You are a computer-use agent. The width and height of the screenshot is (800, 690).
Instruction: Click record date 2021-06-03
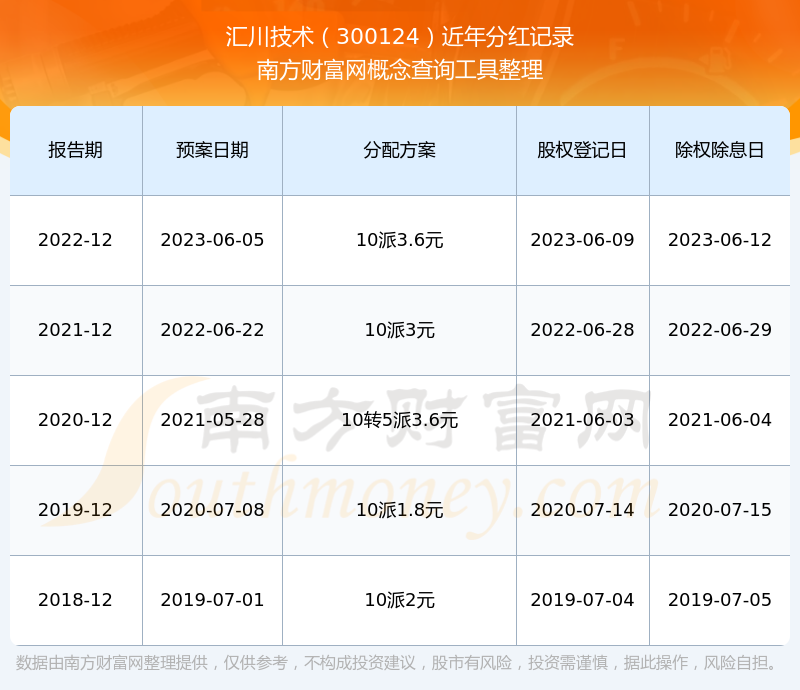click(x=582, y=420)
